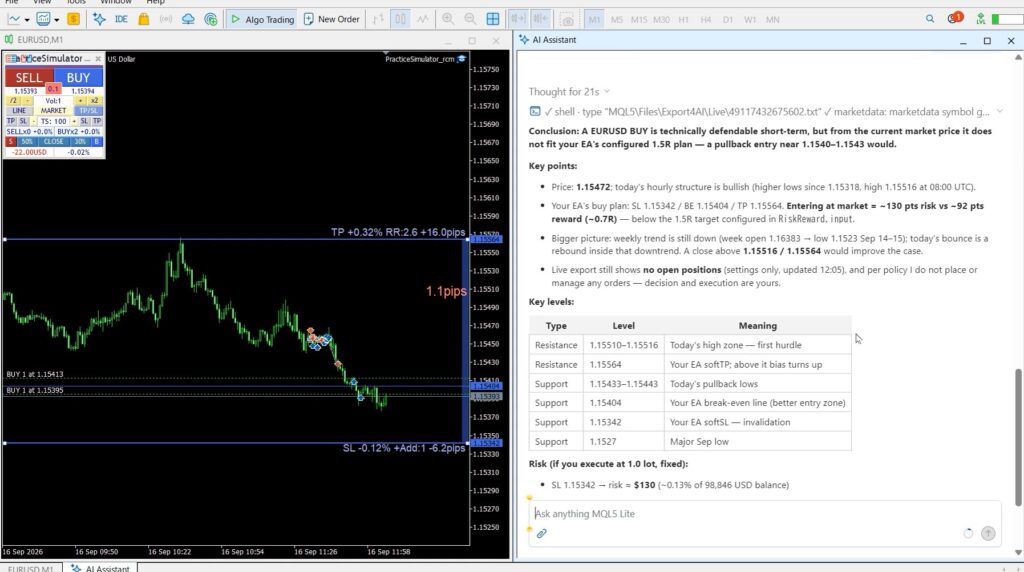Close the PracticeSimulator panel
The height and width of the screenshot is (572, 1024).
[98, 59]
